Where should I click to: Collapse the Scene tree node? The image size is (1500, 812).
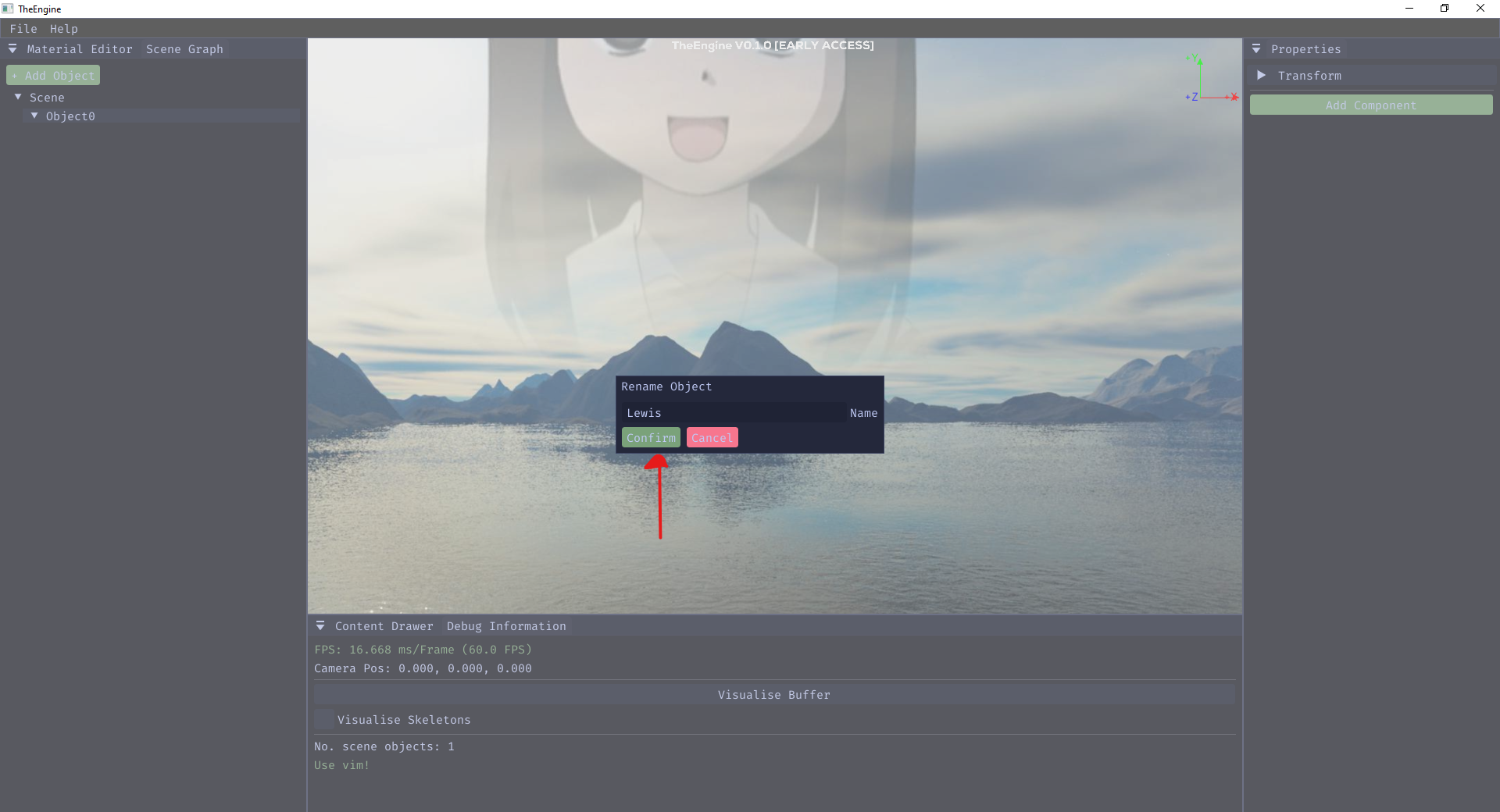[x=18, y=97]
